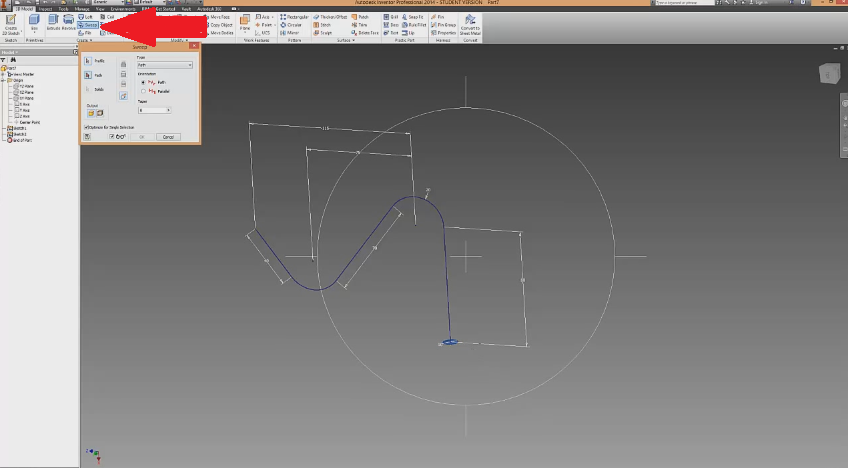Open the Sweep Type dropdown
Viewport: 848px width, 468px height.
pyautogui.click(x=164, y=65)
